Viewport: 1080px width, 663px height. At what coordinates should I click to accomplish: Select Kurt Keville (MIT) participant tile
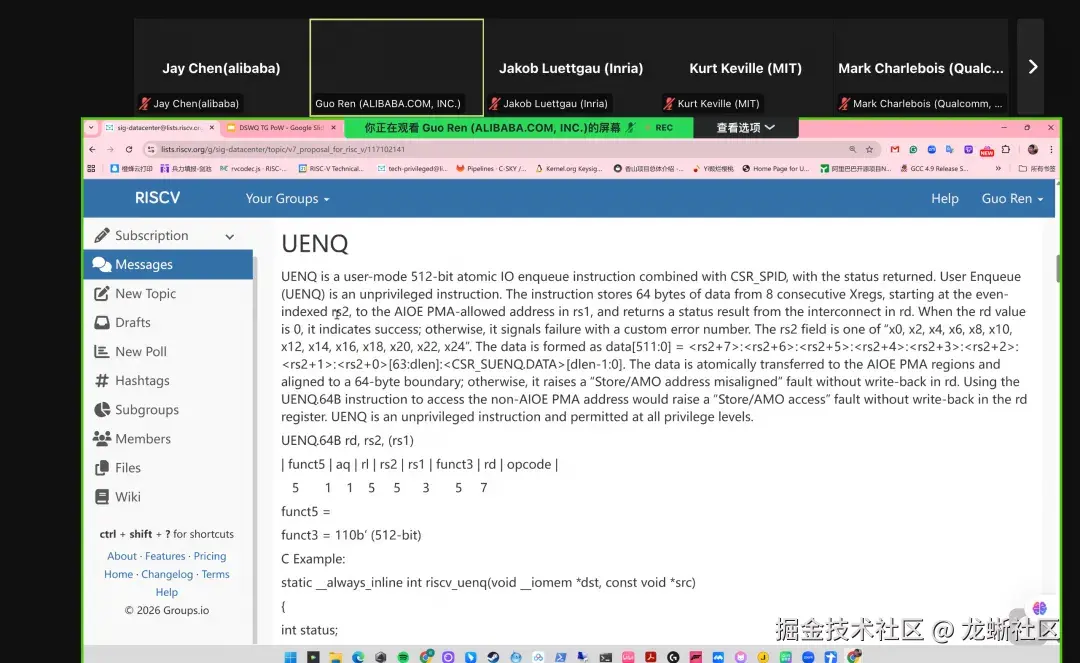(x=745, y=67)
